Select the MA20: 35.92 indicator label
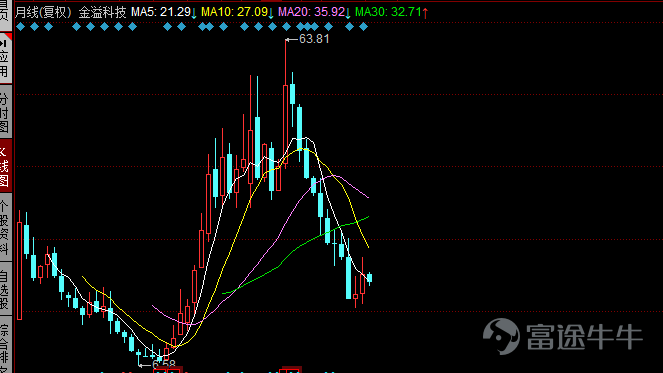663x373 pixels. tap(311, 12)
